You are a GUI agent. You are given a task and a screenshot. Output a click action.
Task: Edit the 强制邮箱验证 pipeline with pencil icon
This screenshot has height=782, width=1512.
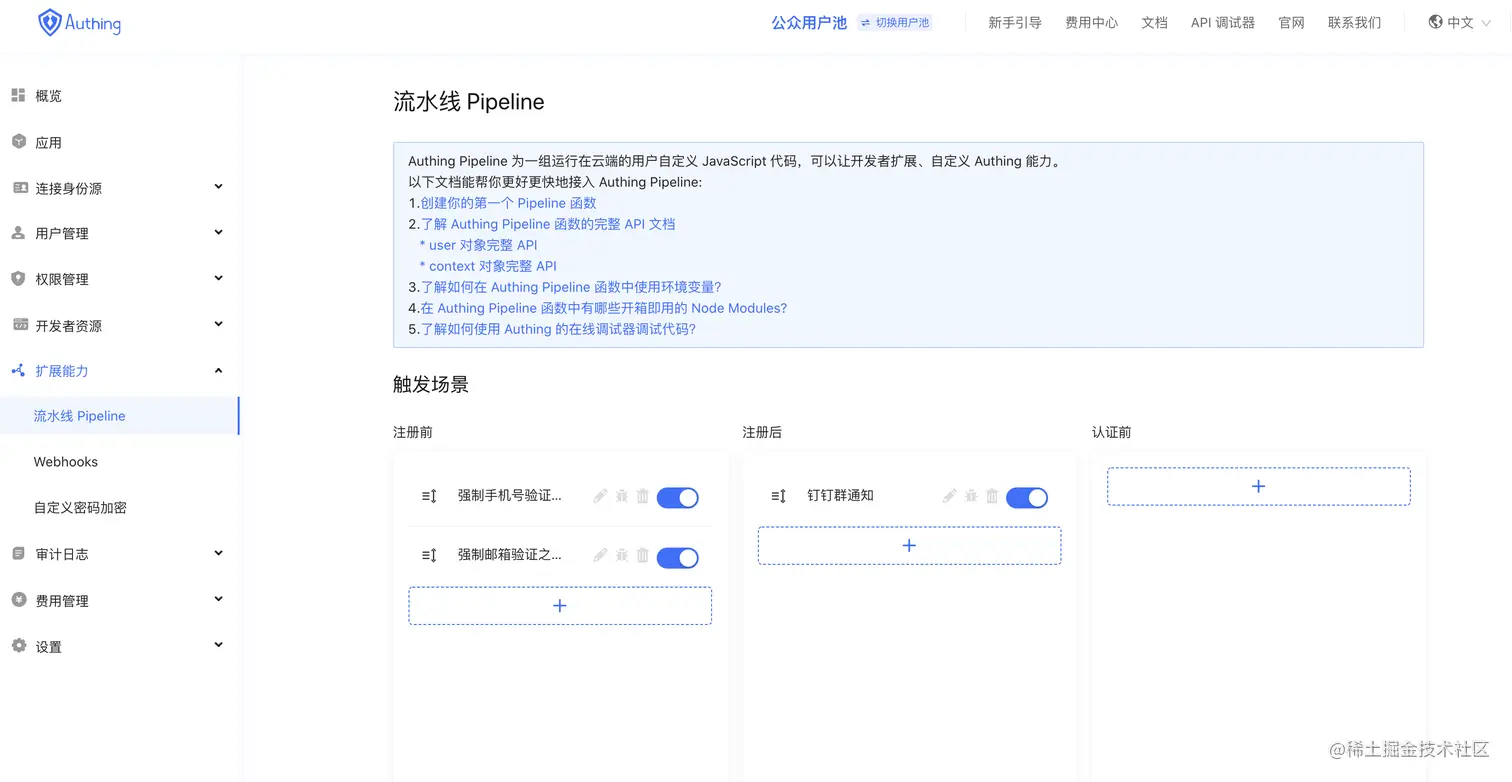pos(600,555)
